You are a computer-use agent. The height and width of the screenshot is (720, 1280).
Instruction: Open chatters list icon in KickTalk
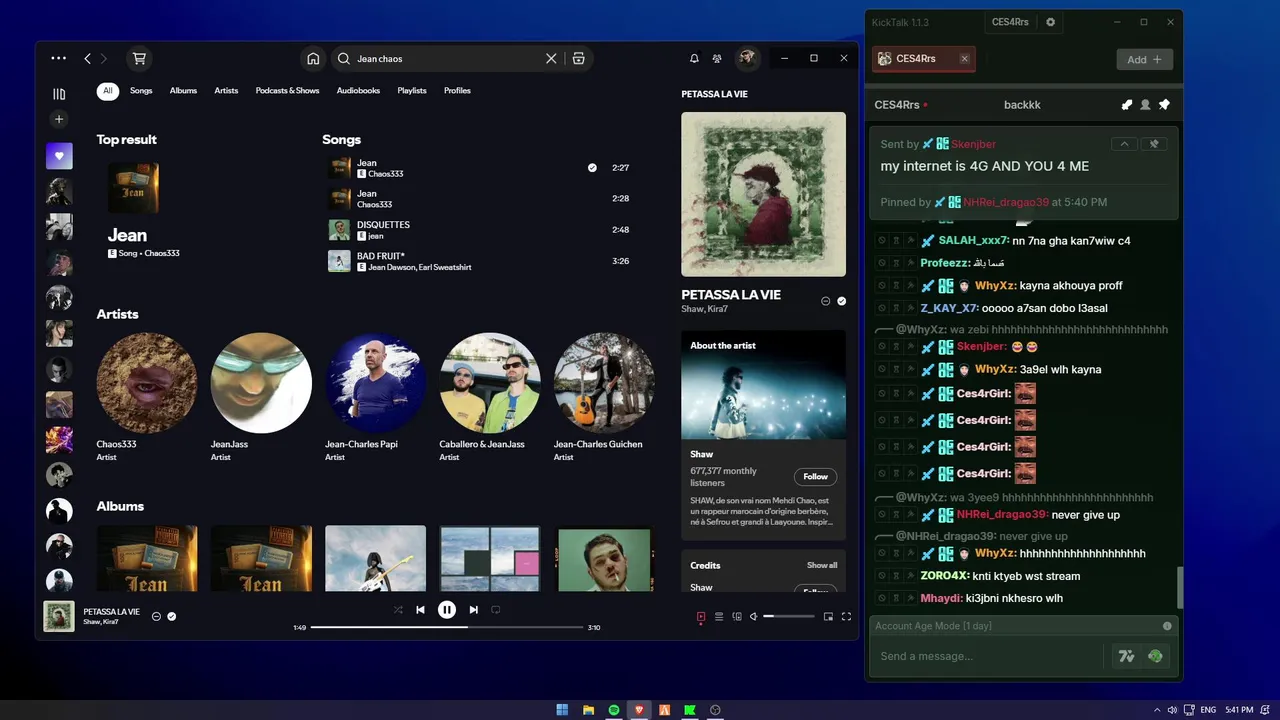[1145, 104]
